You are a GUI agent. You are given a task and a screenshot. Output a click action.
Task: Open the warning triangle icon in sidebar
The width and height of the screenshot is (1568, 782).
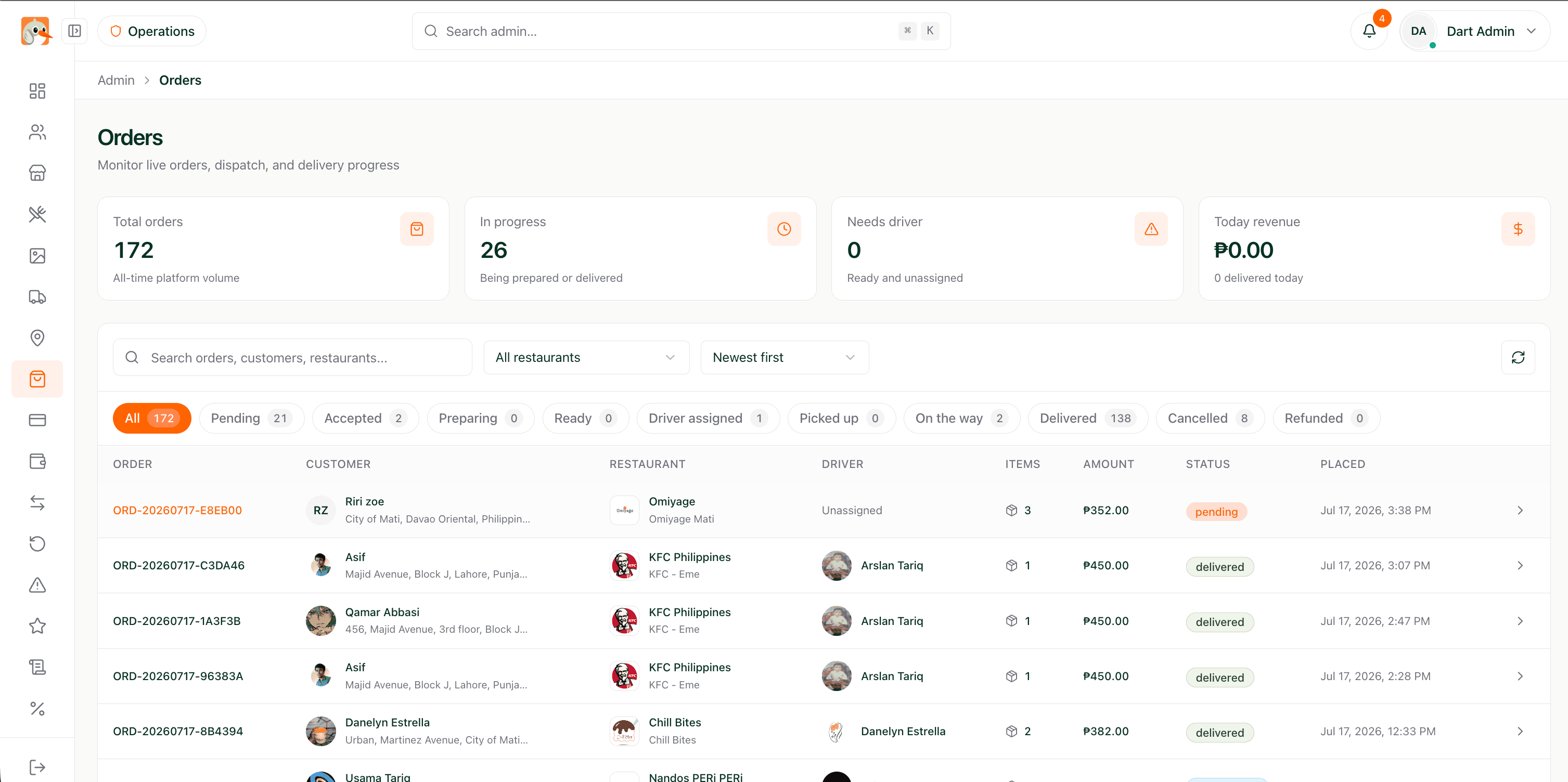pyautogui.click(x=37, y=585)
